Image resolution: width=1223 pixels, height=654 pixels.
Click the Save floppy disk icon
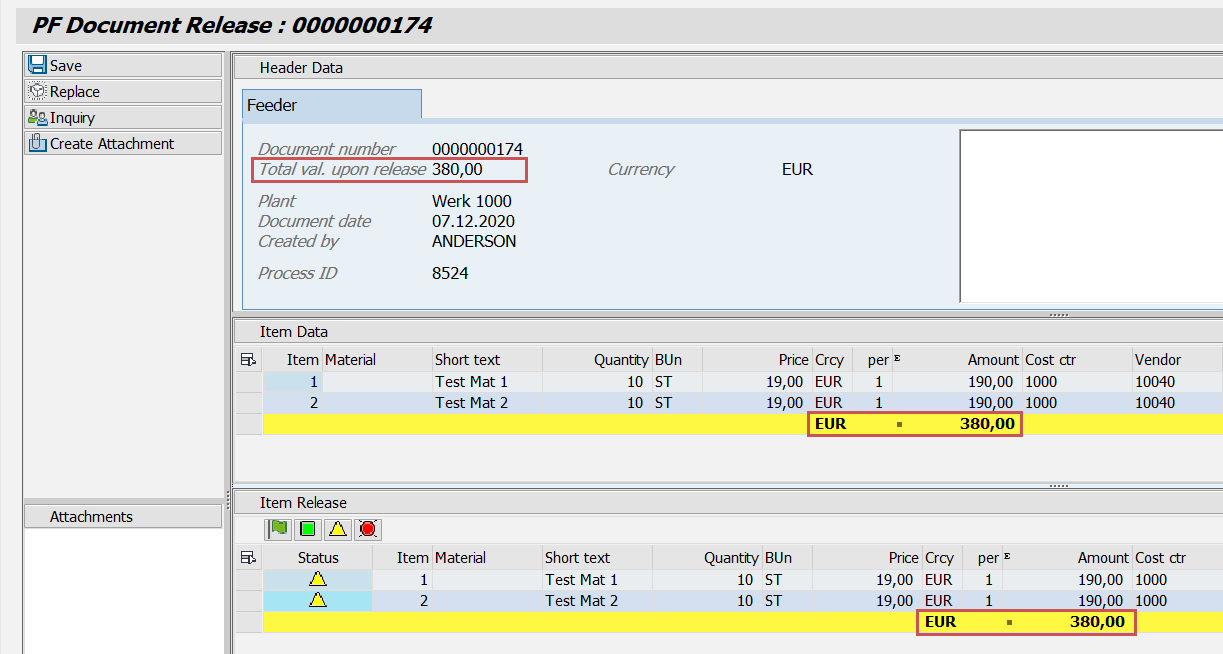pos(37,65)
